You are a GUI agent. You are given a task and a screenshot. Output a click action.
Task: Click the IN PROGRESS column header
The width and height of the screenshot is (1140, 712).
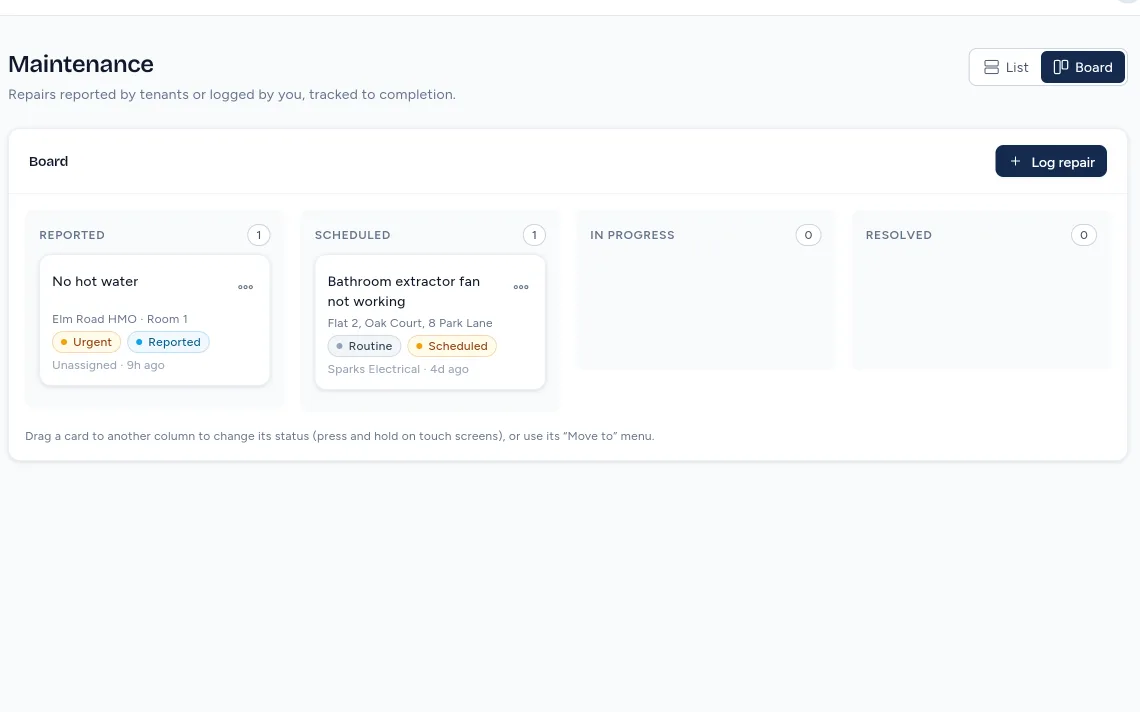[x=633, y=236]
